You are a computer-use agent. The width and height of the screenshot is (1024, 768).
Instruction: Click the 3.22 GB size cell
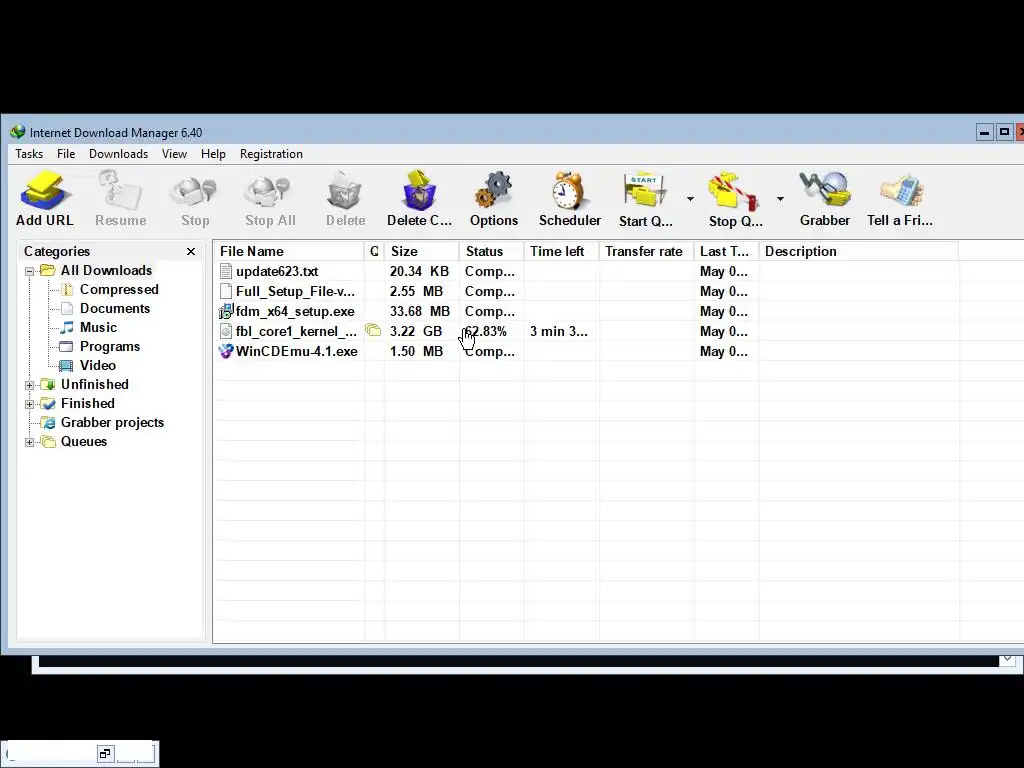click(x=416, y=331)
